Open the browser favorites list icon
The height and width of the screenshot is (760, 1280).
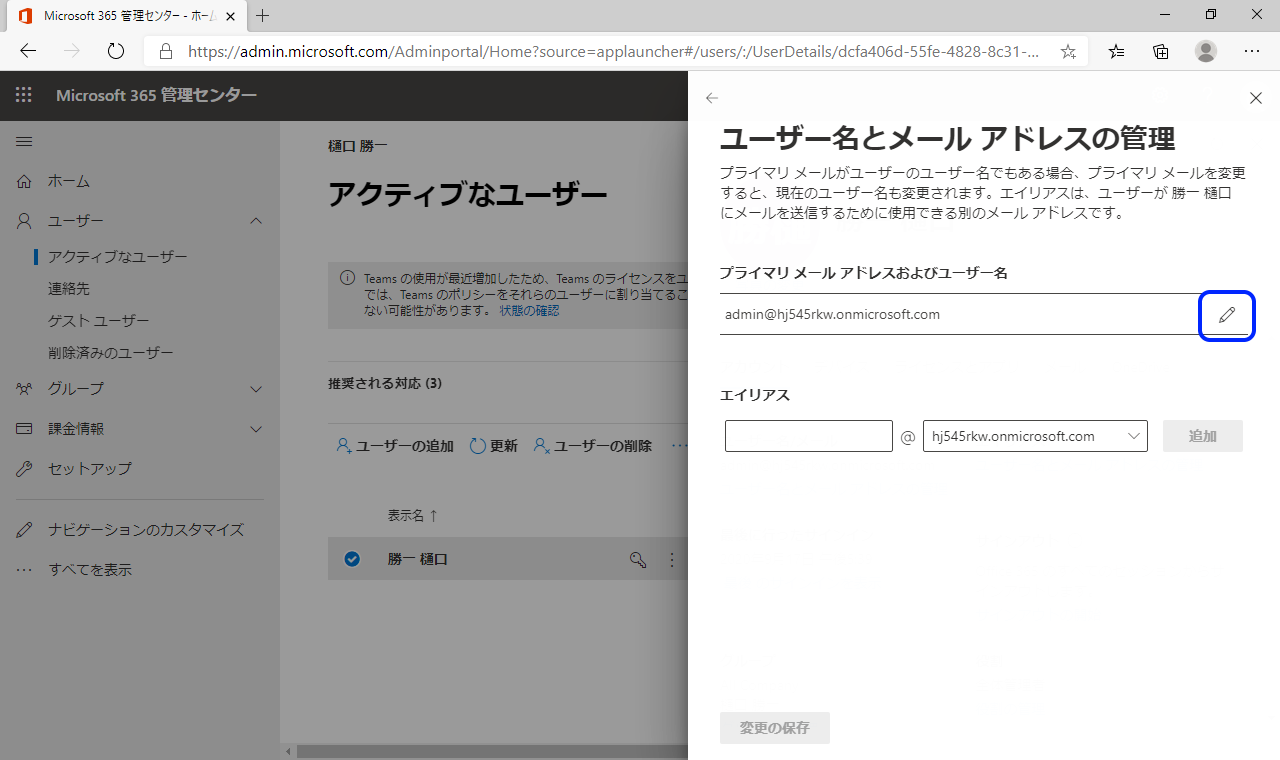1117,51
